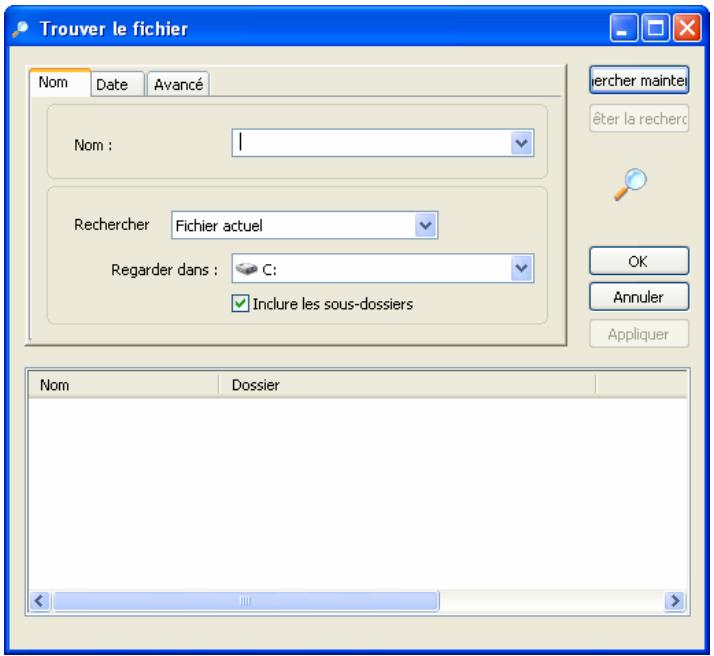Image resolution: width=714 pixels, height=656 pixels.
Task: Close the 'Trouver le fichier' dialog
Action: point(687,28)
